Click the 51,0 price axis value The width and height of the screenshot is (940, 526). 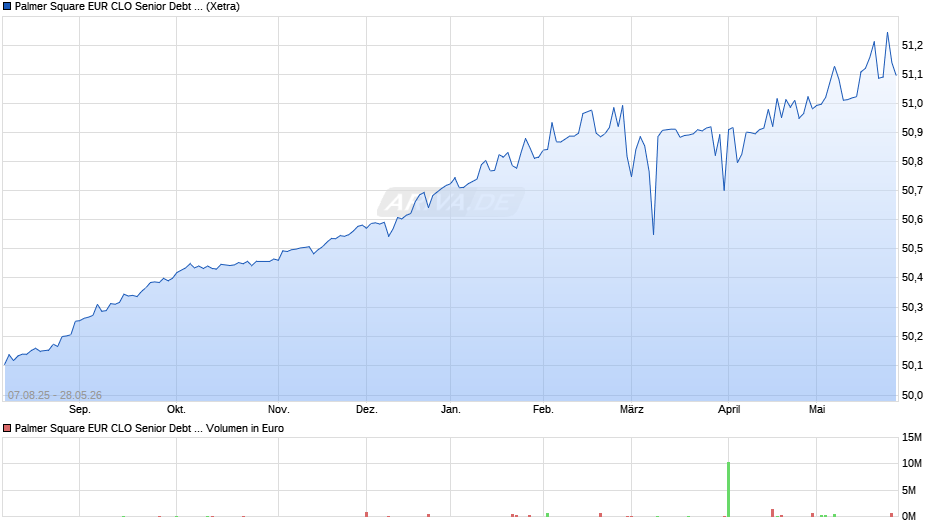pos(912,104)
